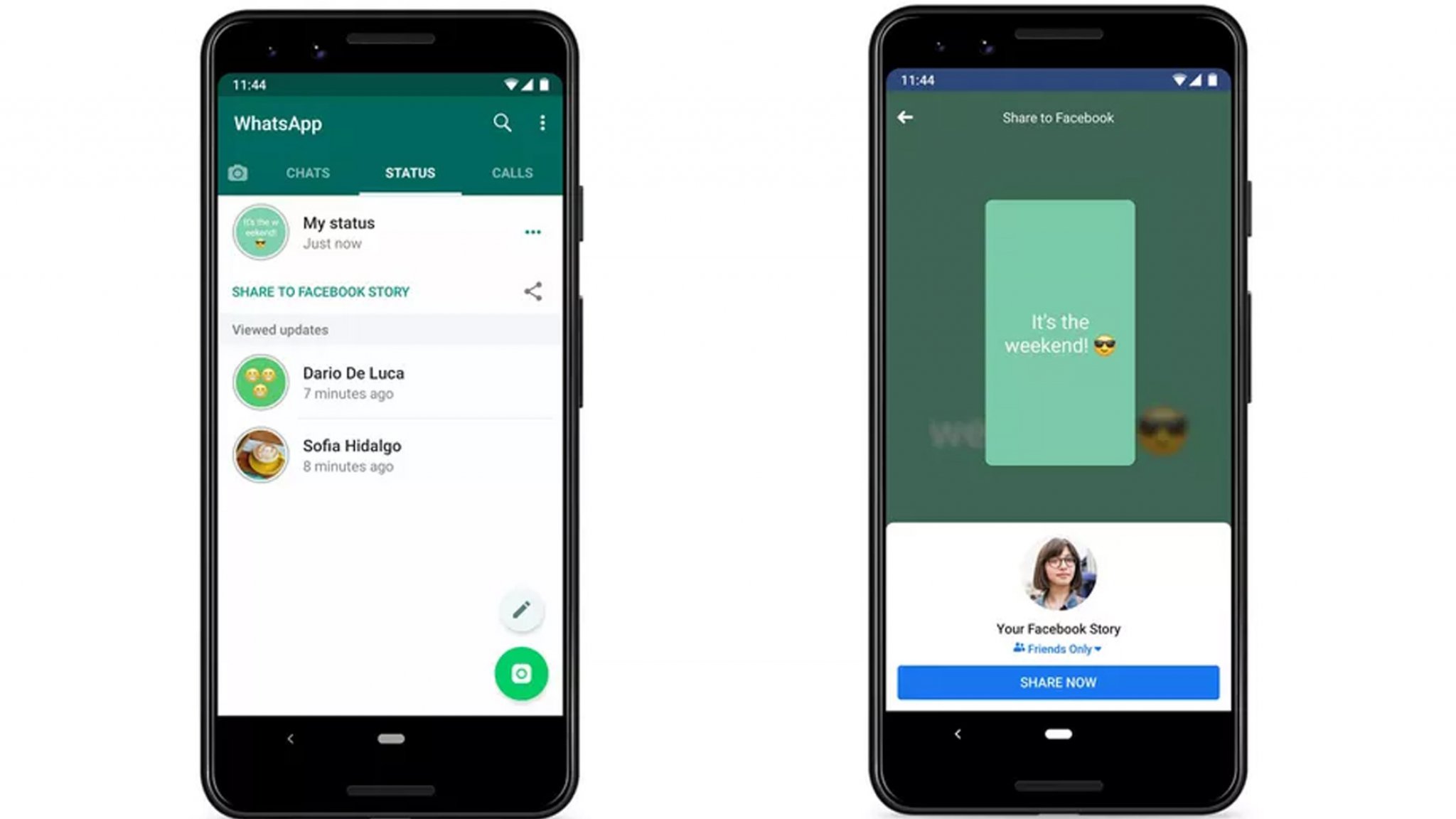Tap the Facebook Story profile avatar
Screen dimensions: 1456x819
[1059, 574]
